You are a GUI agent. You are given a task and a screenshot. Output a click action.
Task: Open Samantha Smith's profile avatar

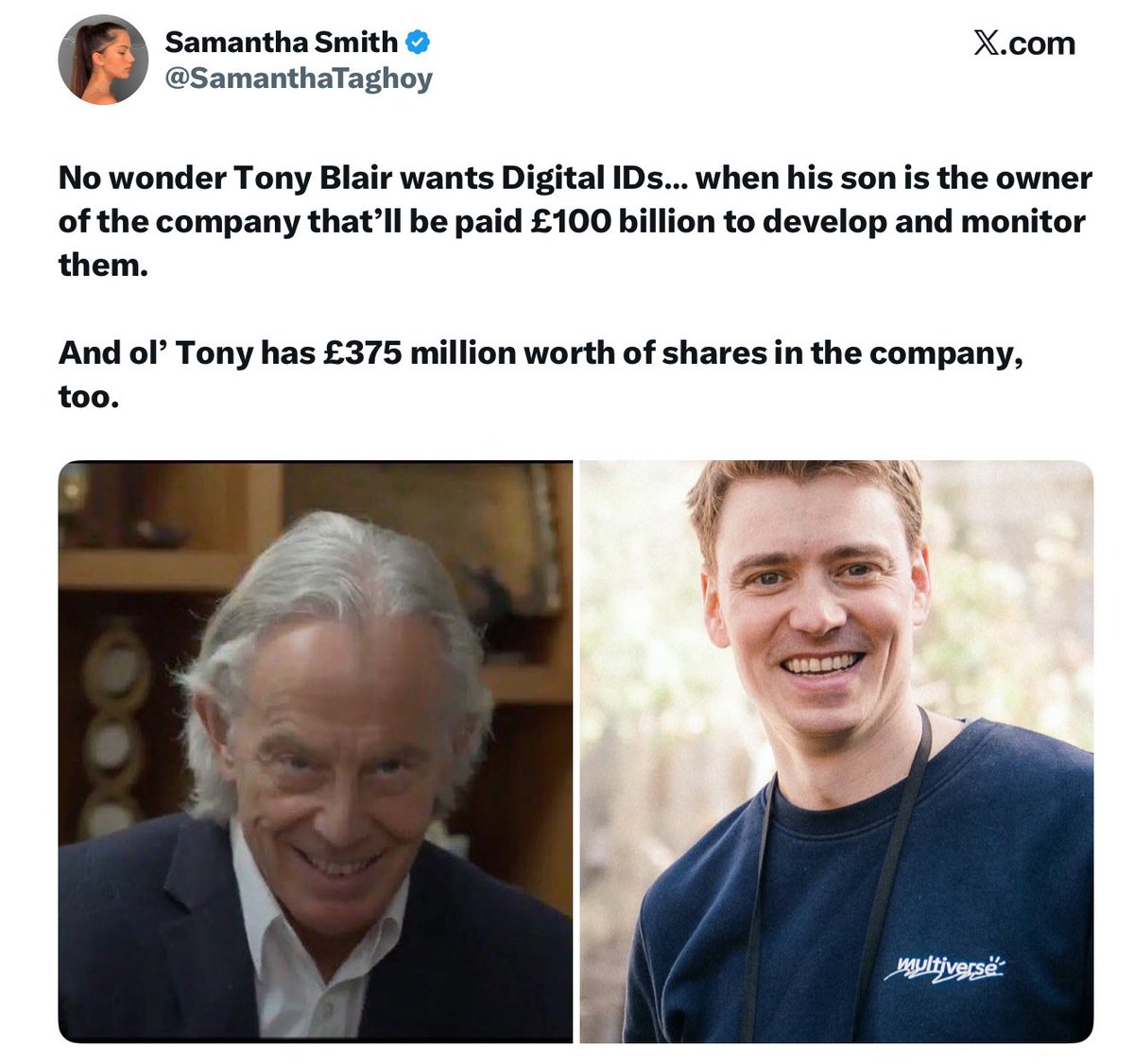click(x=103, y=60)
